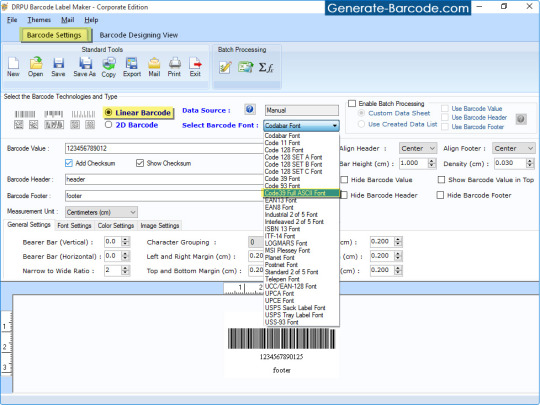Image resolution: width=540 pixels, height=405 pixels.
Task: Click the sigma formula icon
Action: 266,67
